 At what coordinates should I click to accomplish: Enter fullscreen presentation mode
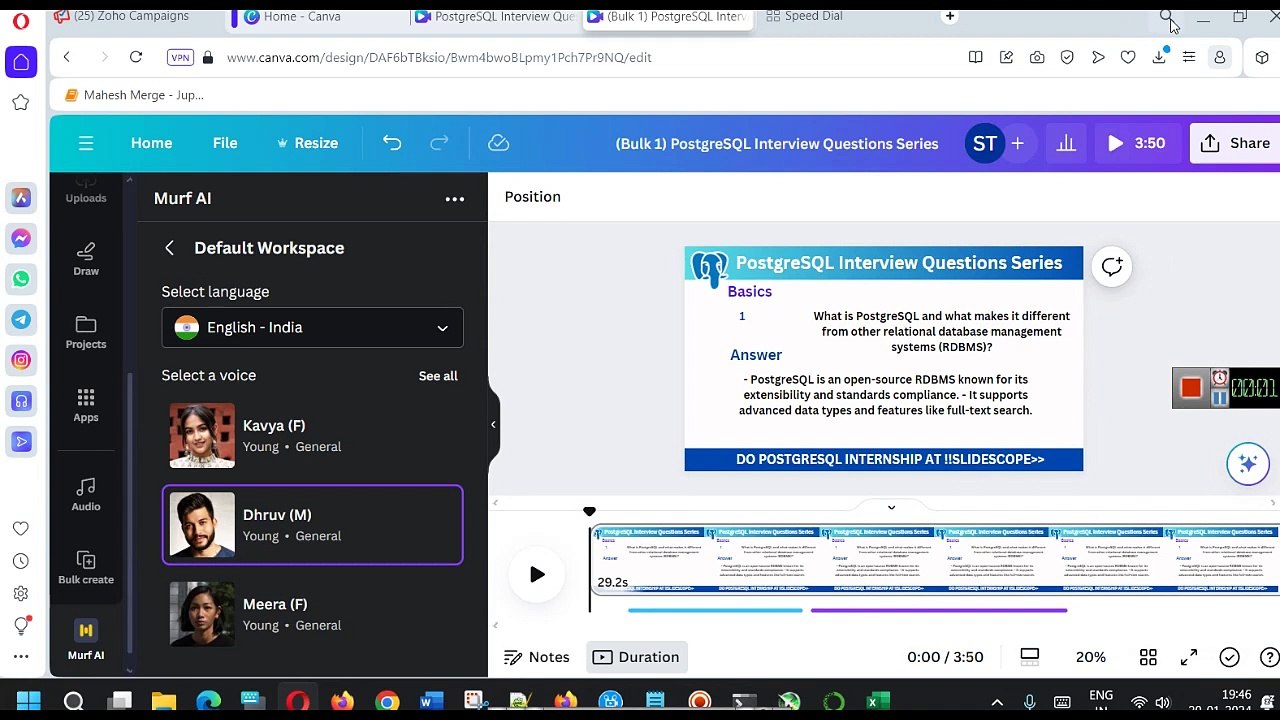point(1189,657)
